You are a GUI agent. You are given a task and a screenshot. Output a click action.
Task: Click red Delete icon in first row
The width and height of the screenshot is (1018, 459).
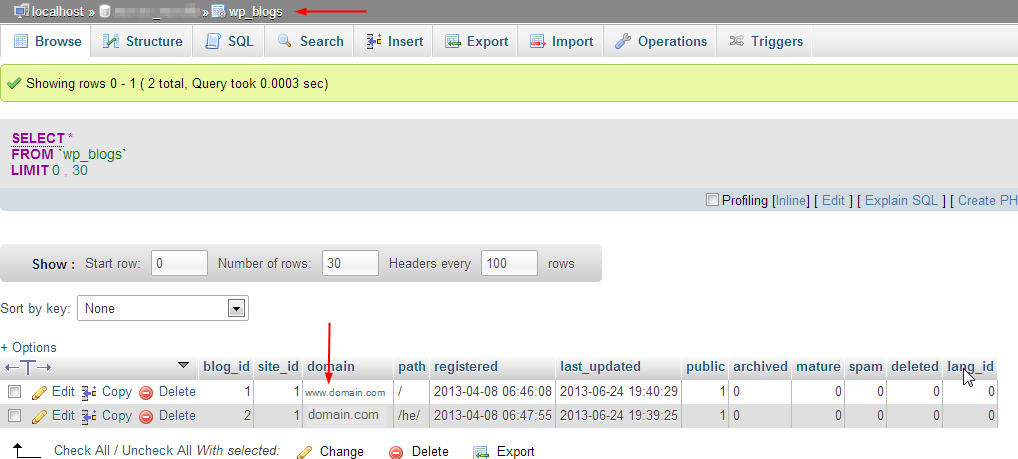146,392
